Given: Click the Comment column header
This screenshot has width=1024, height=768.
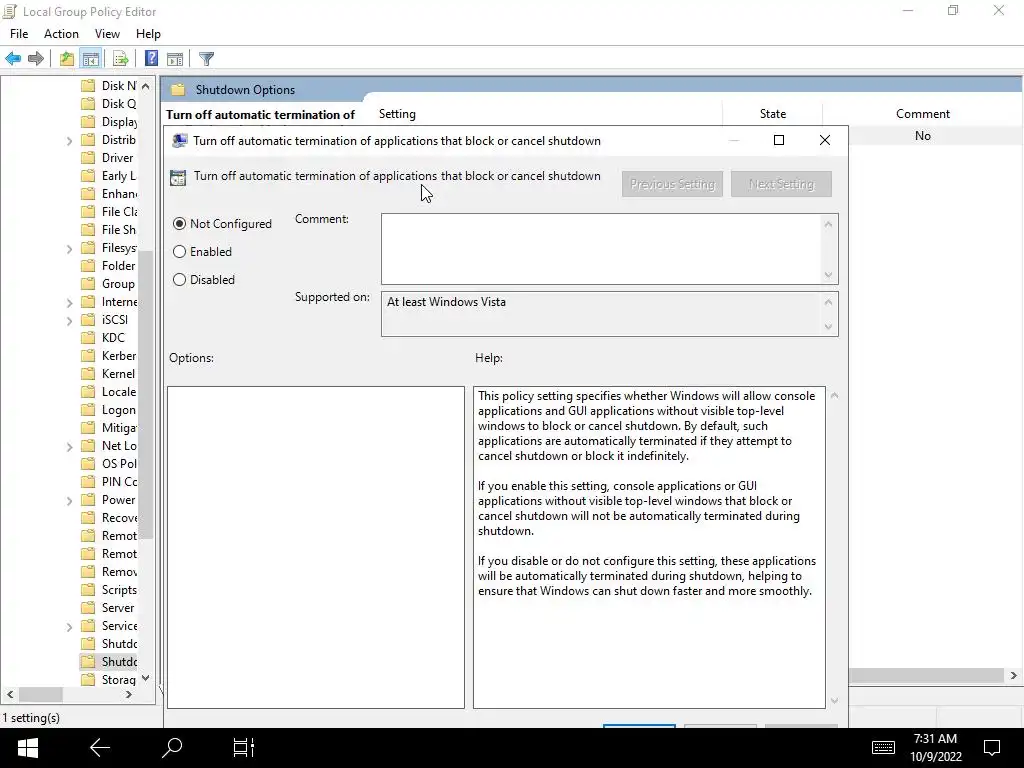Looking at the screenshot, I should click(x=922, y=114).
